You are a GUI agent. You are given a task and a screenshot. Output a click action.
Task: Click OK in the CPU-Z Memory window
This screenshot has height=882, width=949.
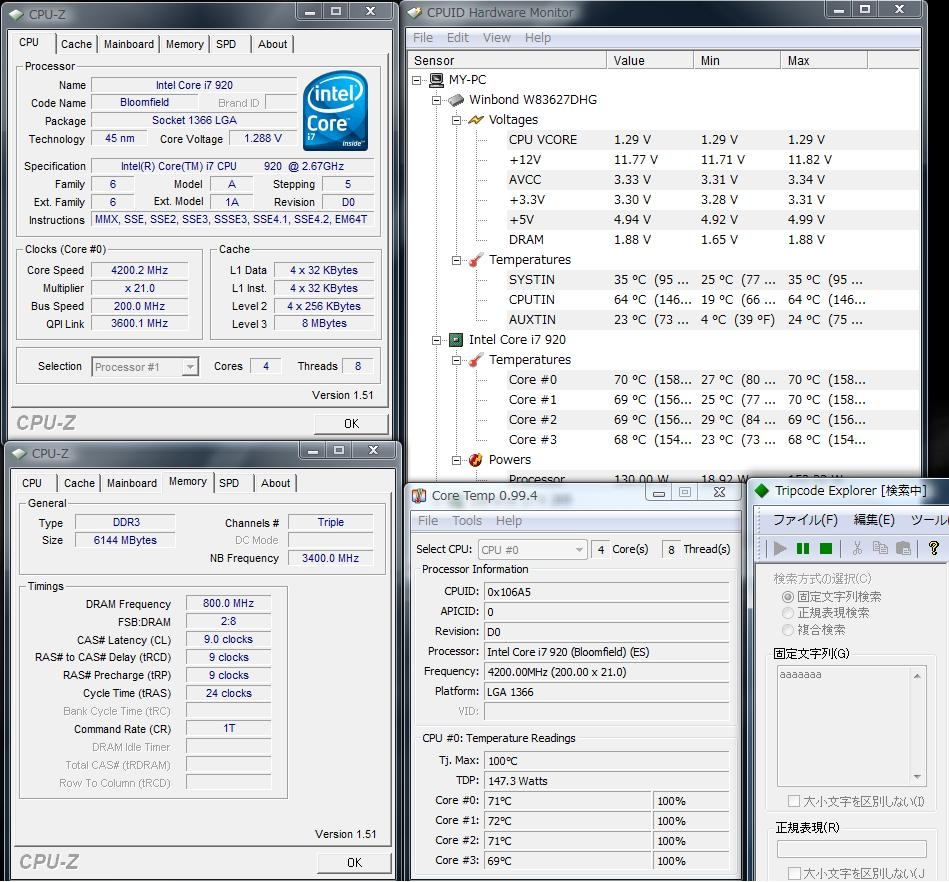click(x=353, y=862)
